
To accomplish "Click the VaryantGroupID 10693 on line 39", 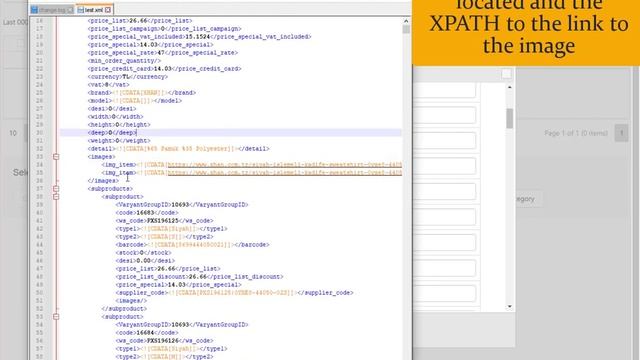I will click(182, 205).
